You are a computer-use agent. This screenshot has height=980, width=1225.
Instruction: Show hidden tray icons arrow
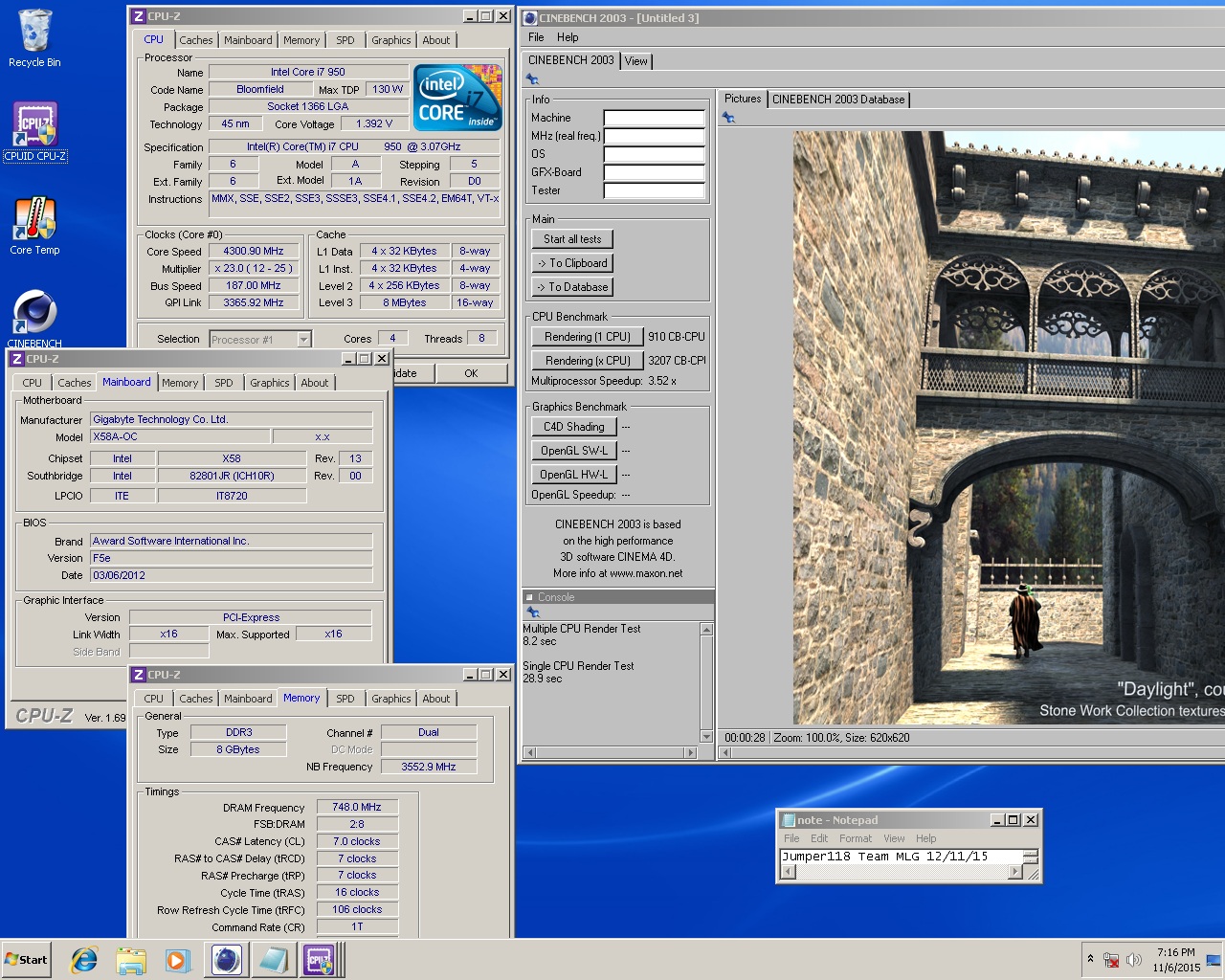[1090, 959]
